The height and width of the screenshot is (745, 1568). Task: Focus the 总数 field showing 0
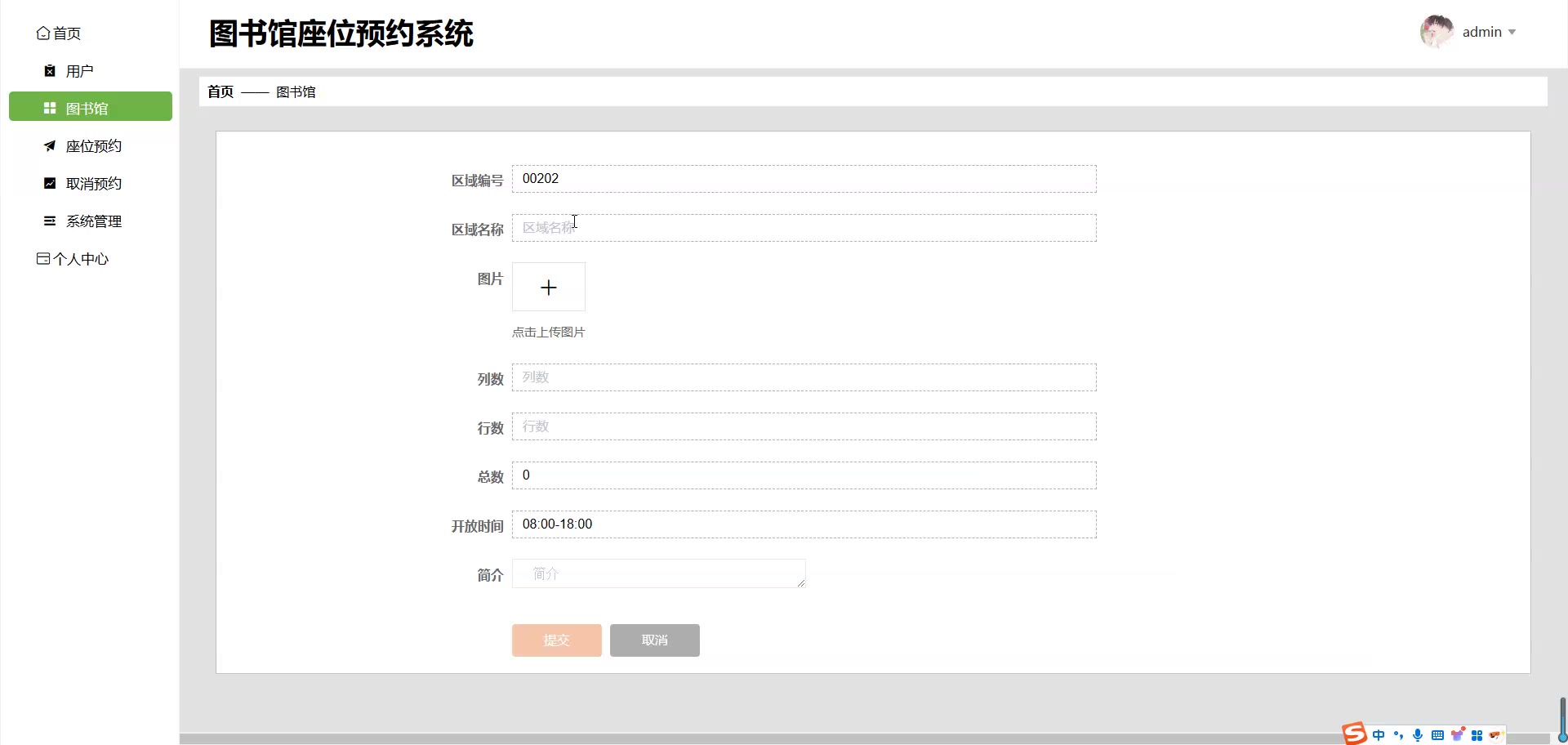(x=804, y=475)
